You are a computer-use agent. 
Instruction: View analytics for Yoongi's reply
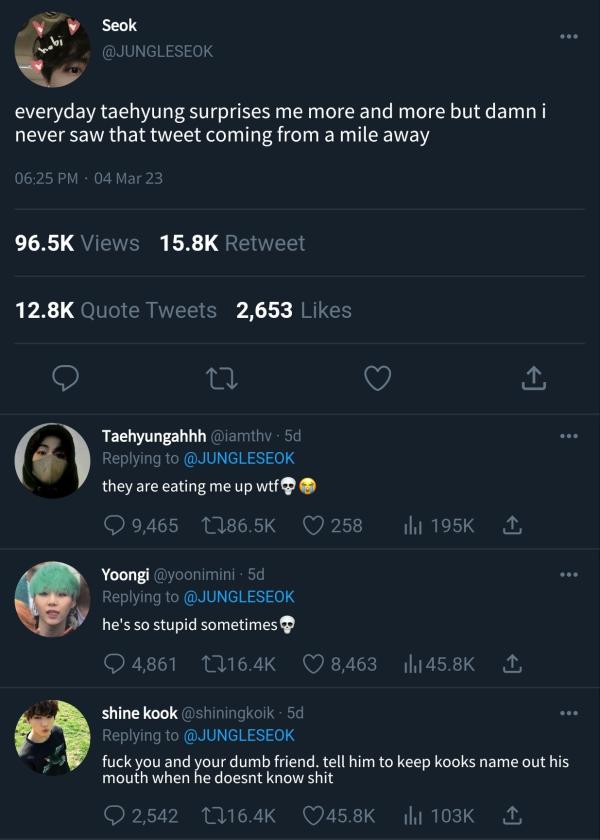coord(411,663)
